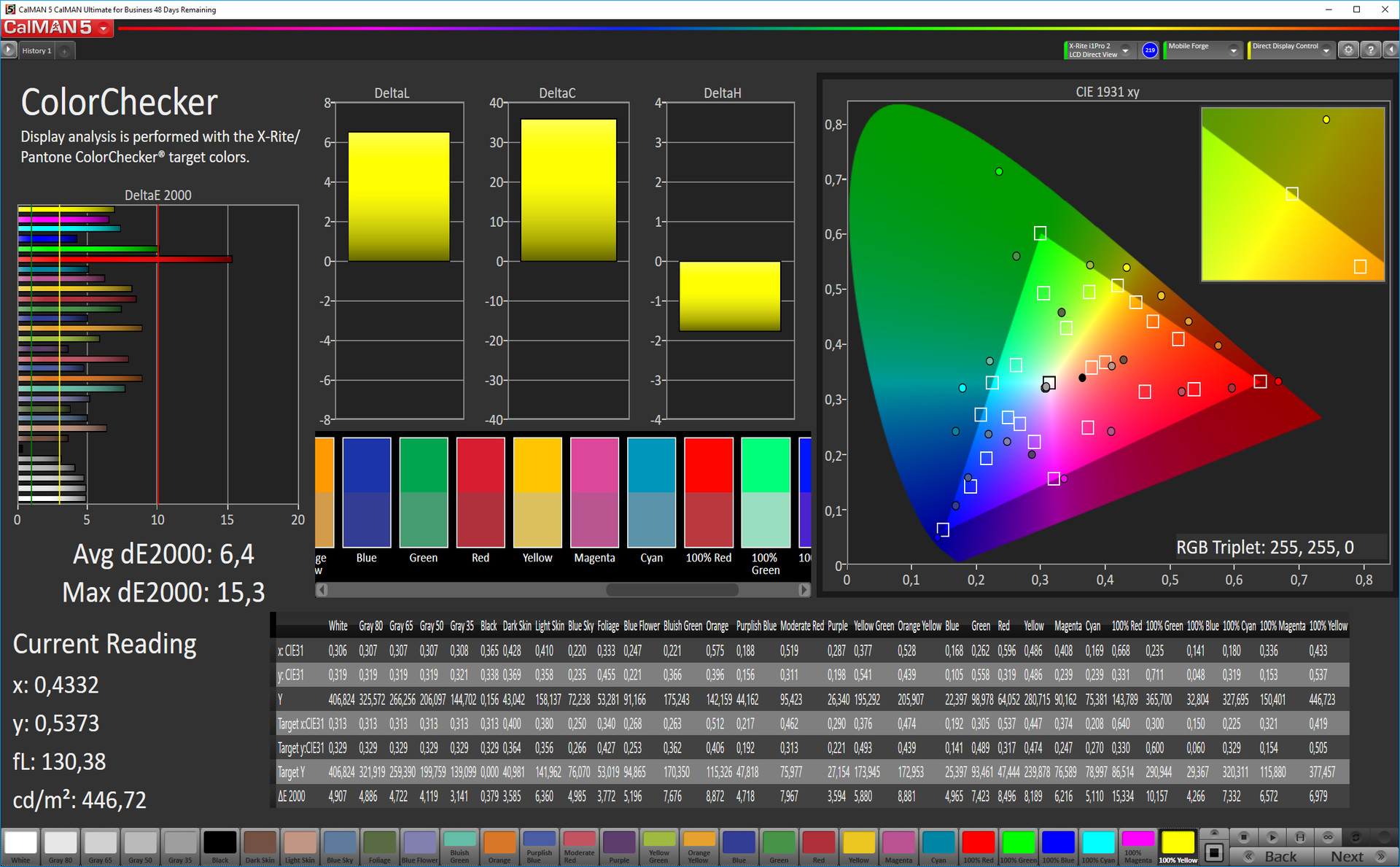Open the settings gear icon

pyautogui.click(x=1348, y=50)
